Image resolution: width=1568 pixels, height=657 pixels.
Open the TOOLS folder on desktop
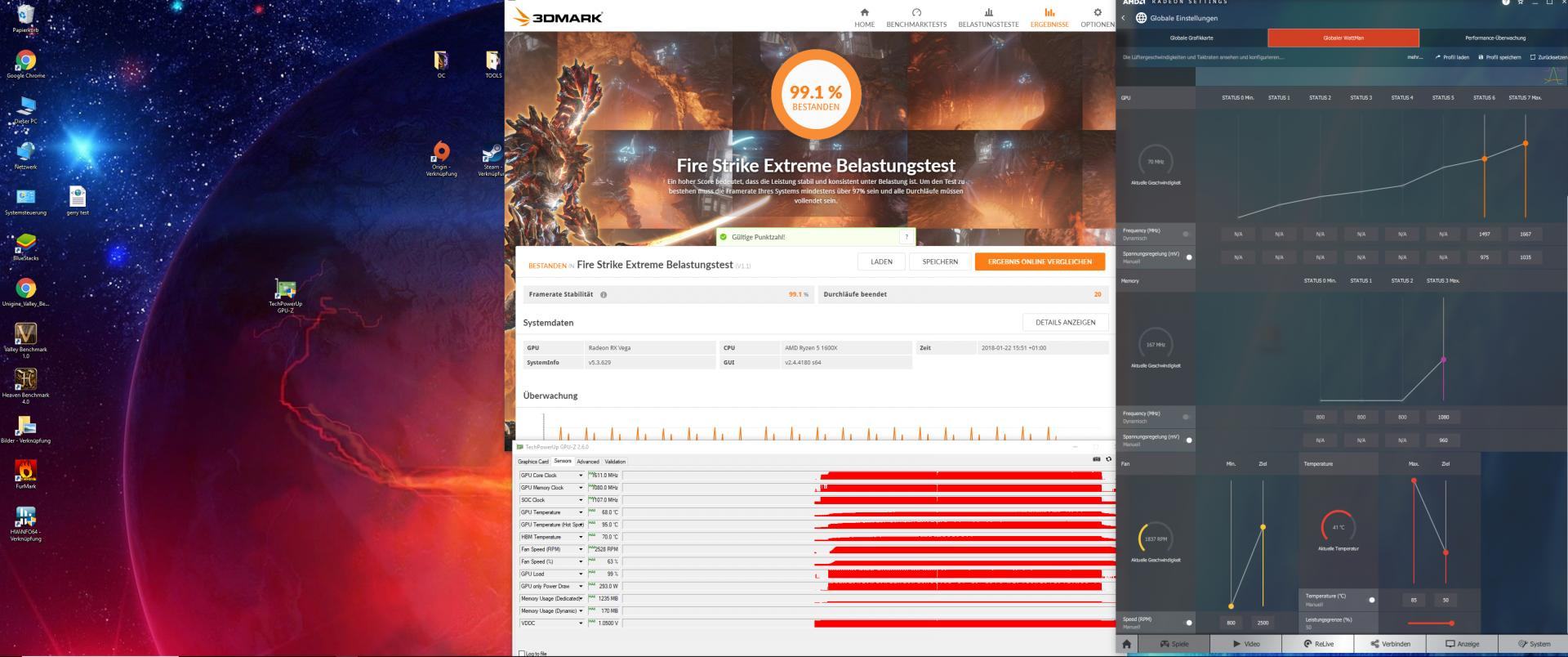coord(493,64)
